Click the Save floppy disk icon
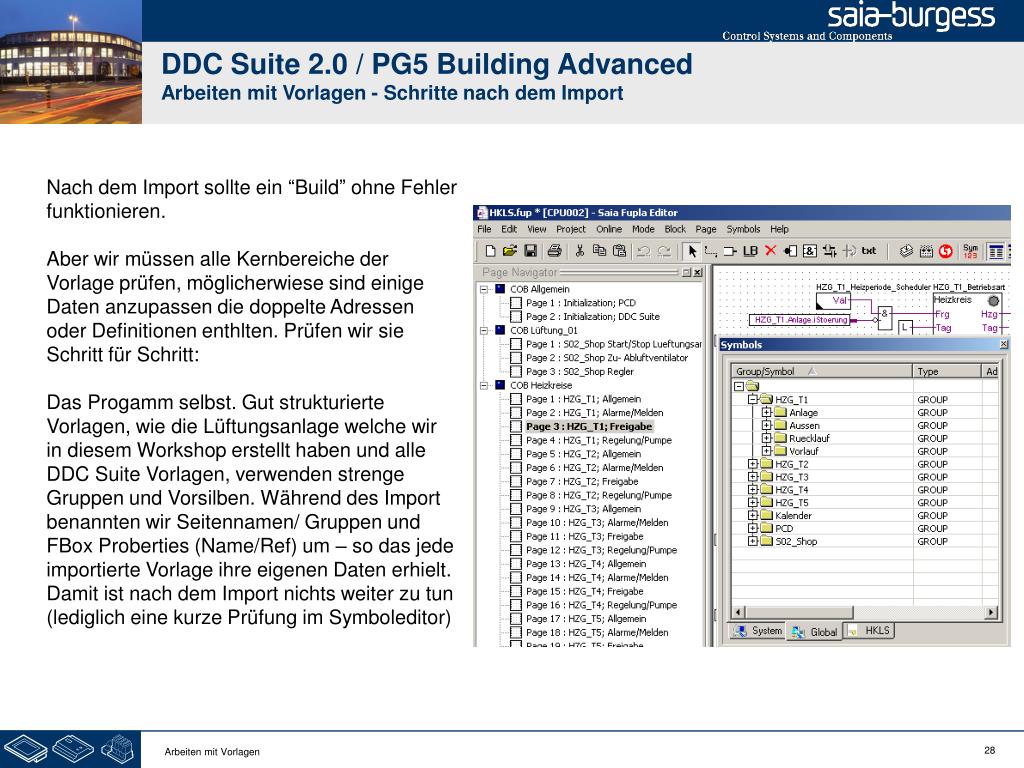Screen dimensions: 1024x768 (x=530, y=251)
